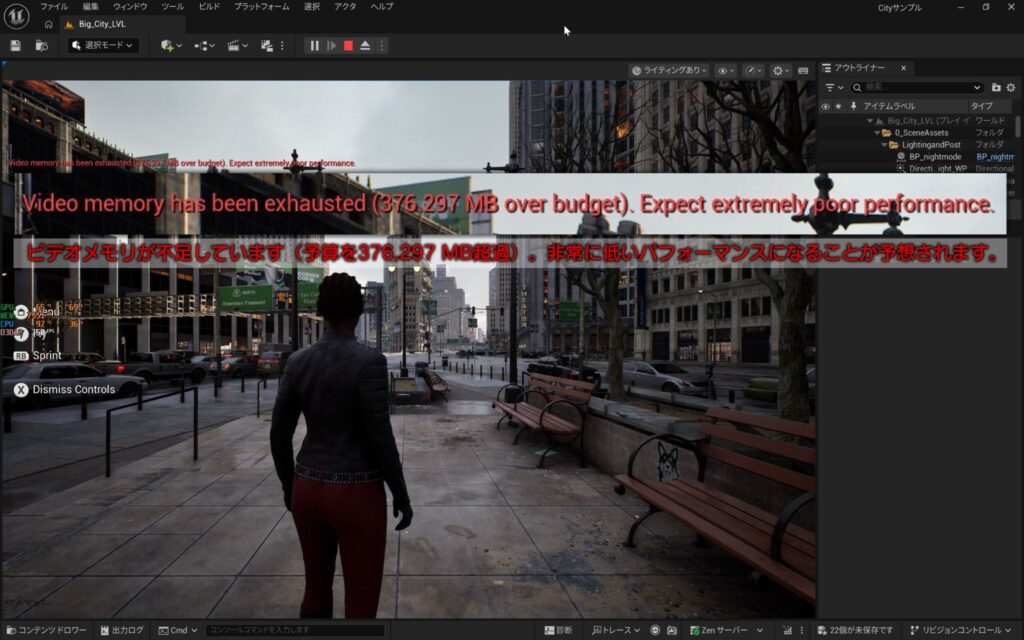
Task: Open the 出力ログ output log
Action: pyautogui.click(x=121, y=630)
